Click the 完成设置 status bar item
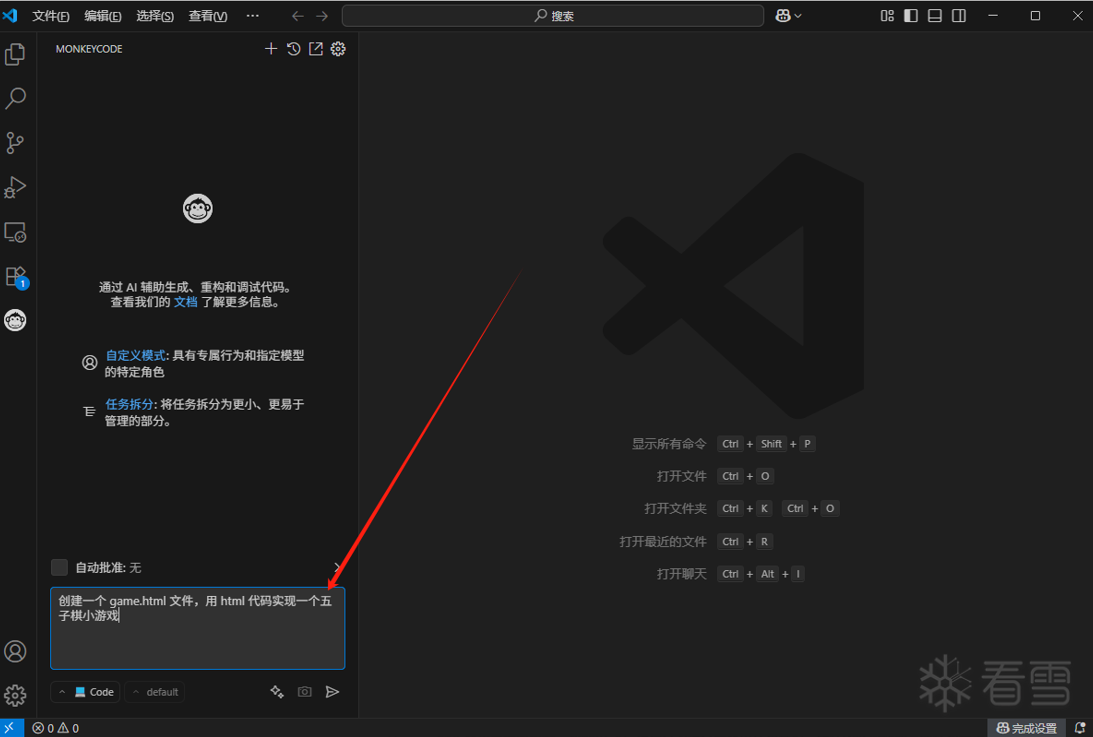 click(1027, 728)
